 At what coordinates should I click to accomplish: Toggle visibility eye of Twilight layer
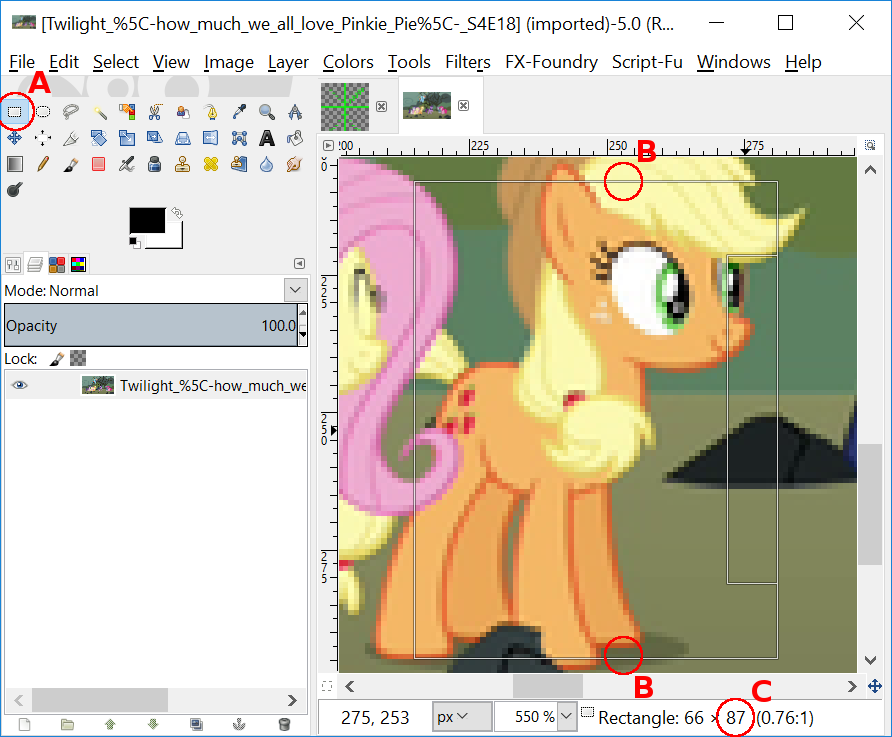20,385
